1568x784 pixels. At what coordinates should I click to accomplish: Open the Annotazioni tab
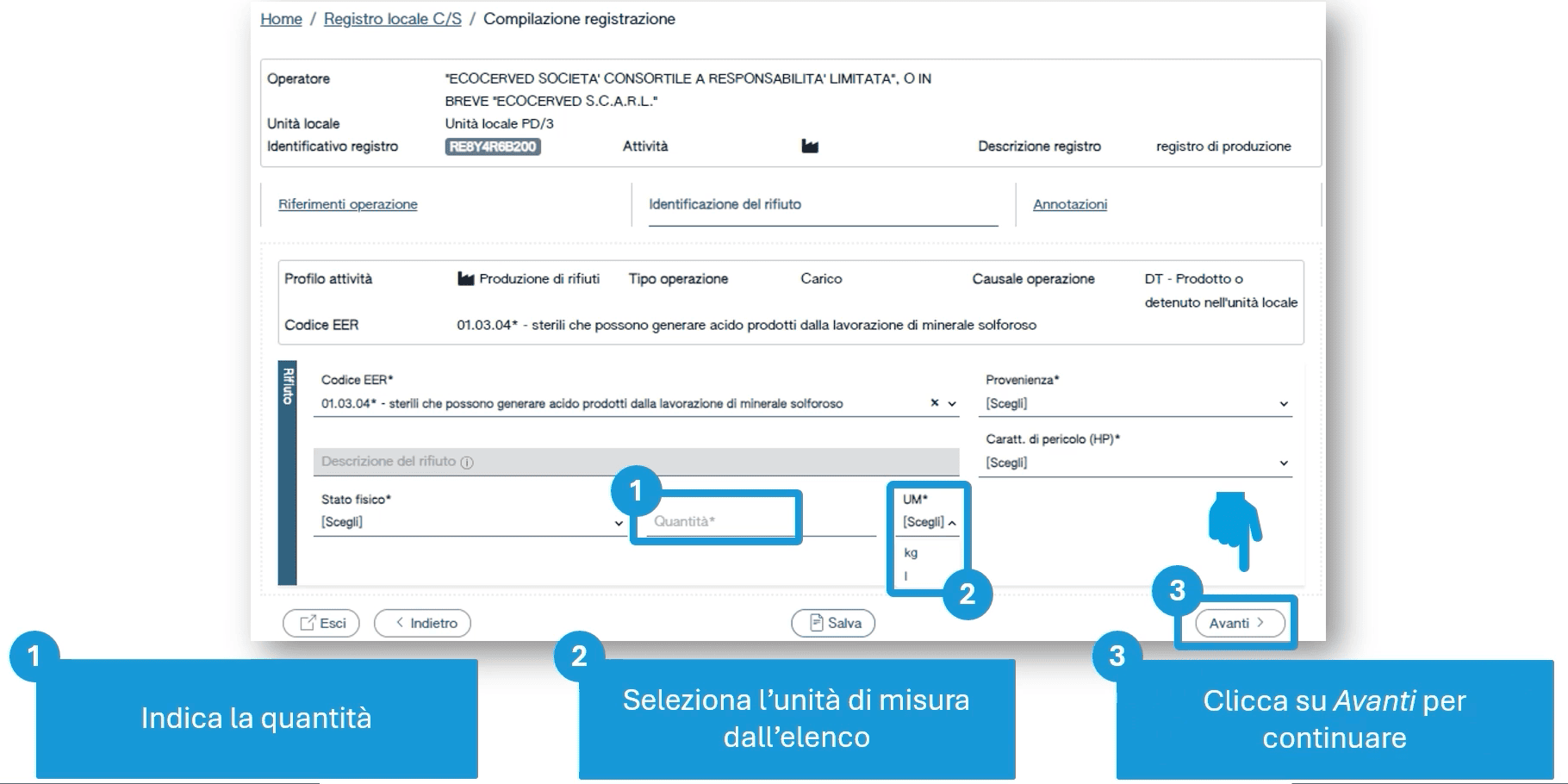coord(1069,204)
